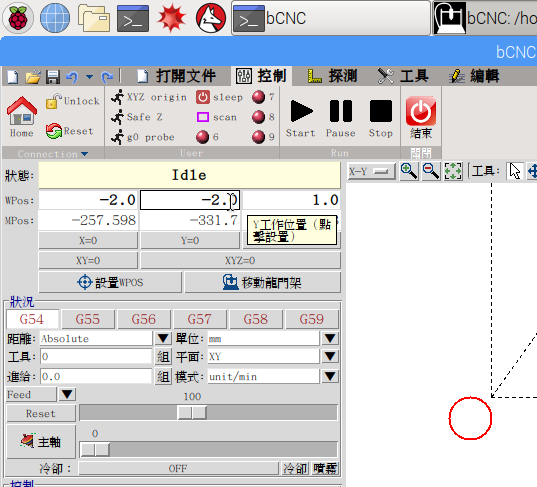Open the 單位 mm dropdown

point(330,339)
